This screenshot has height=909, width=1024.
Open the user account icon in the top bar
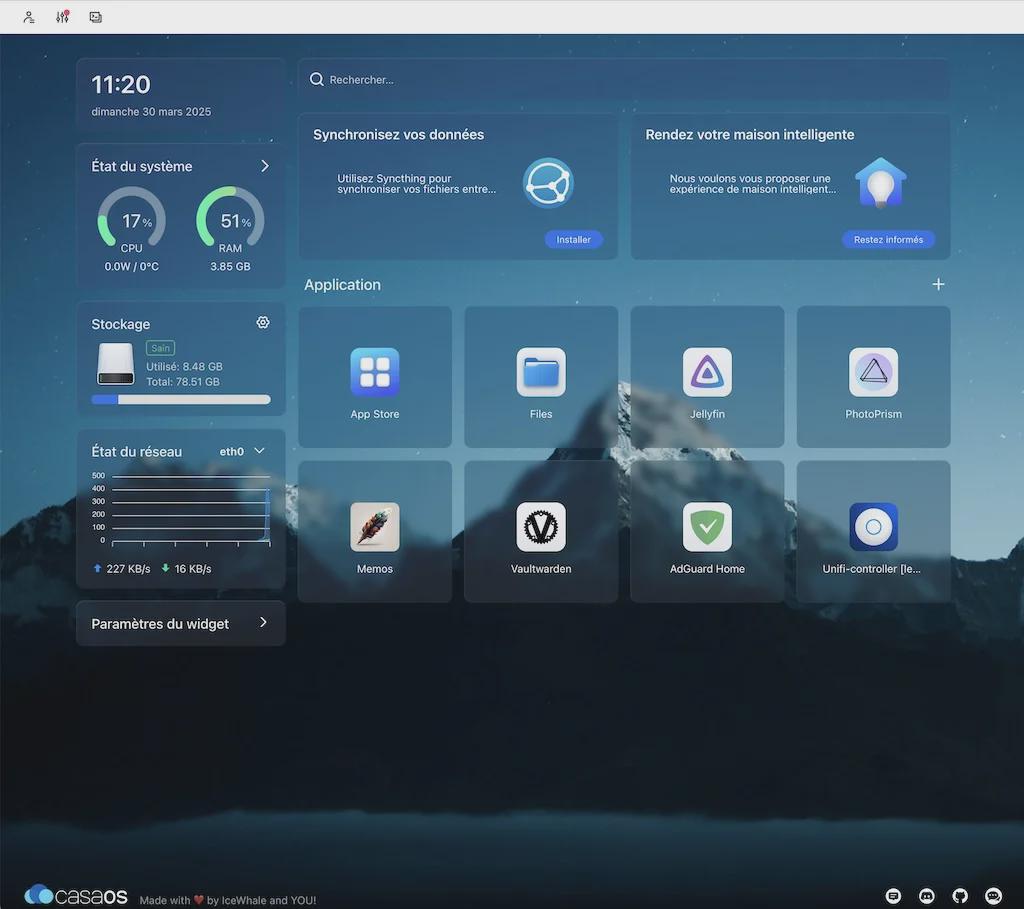point(30,17)
